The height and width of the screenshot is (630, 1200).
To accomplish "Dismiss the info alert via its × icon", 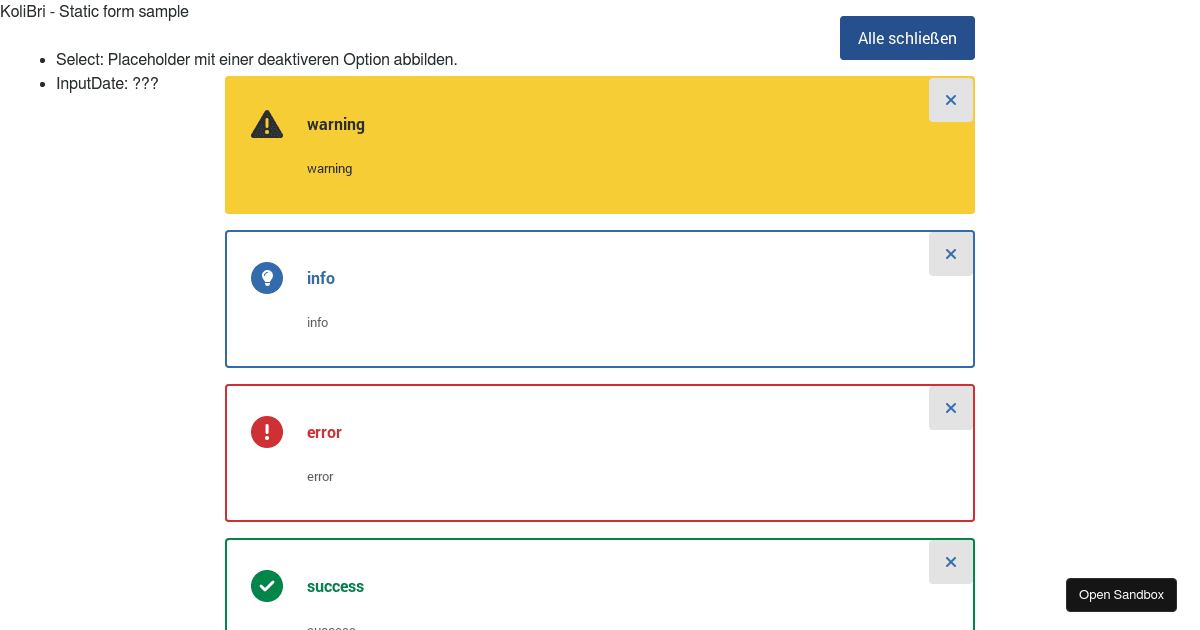I will click(x=950, y=253).
